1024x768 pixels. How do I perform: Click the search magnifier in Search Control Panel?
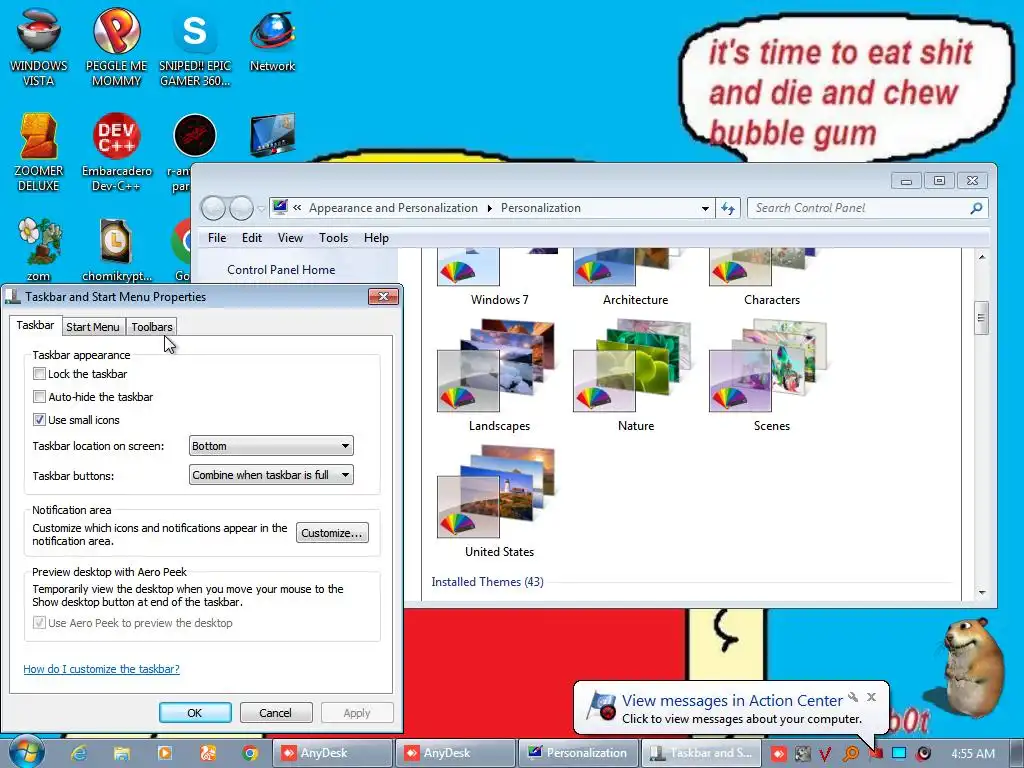tap(976, 208)
